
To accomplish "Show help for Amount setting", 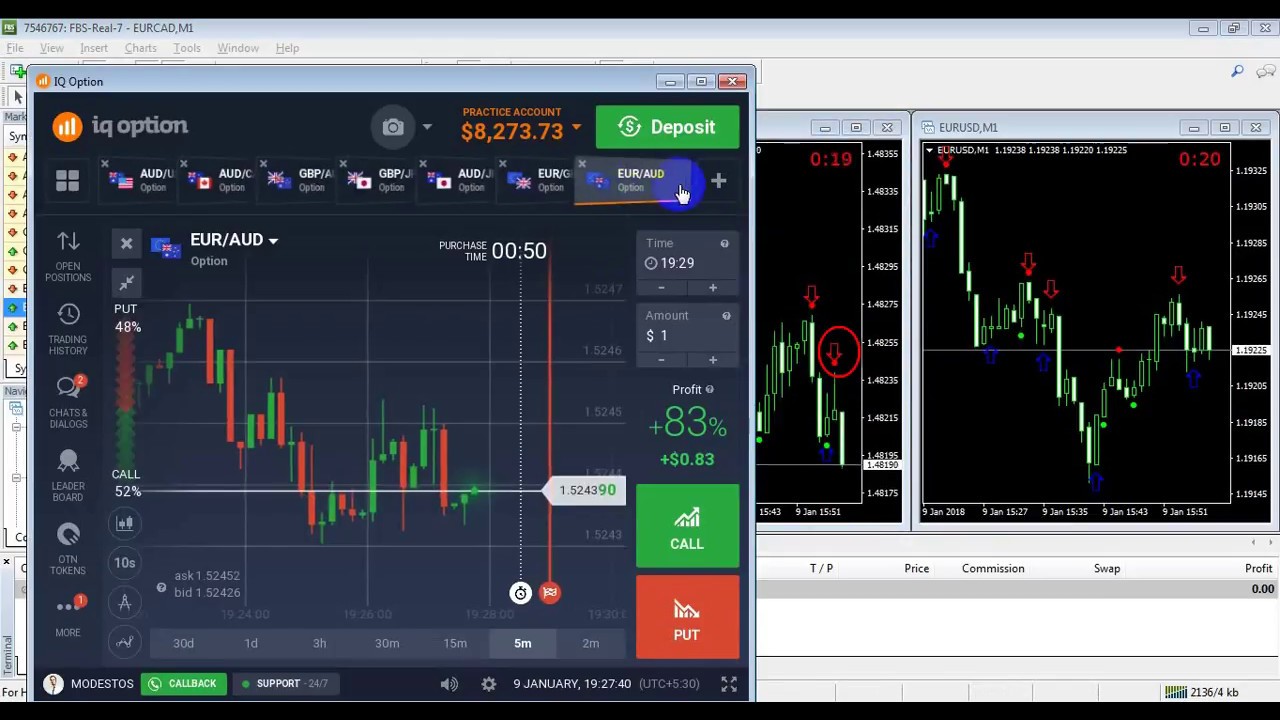I will [726, 316].
